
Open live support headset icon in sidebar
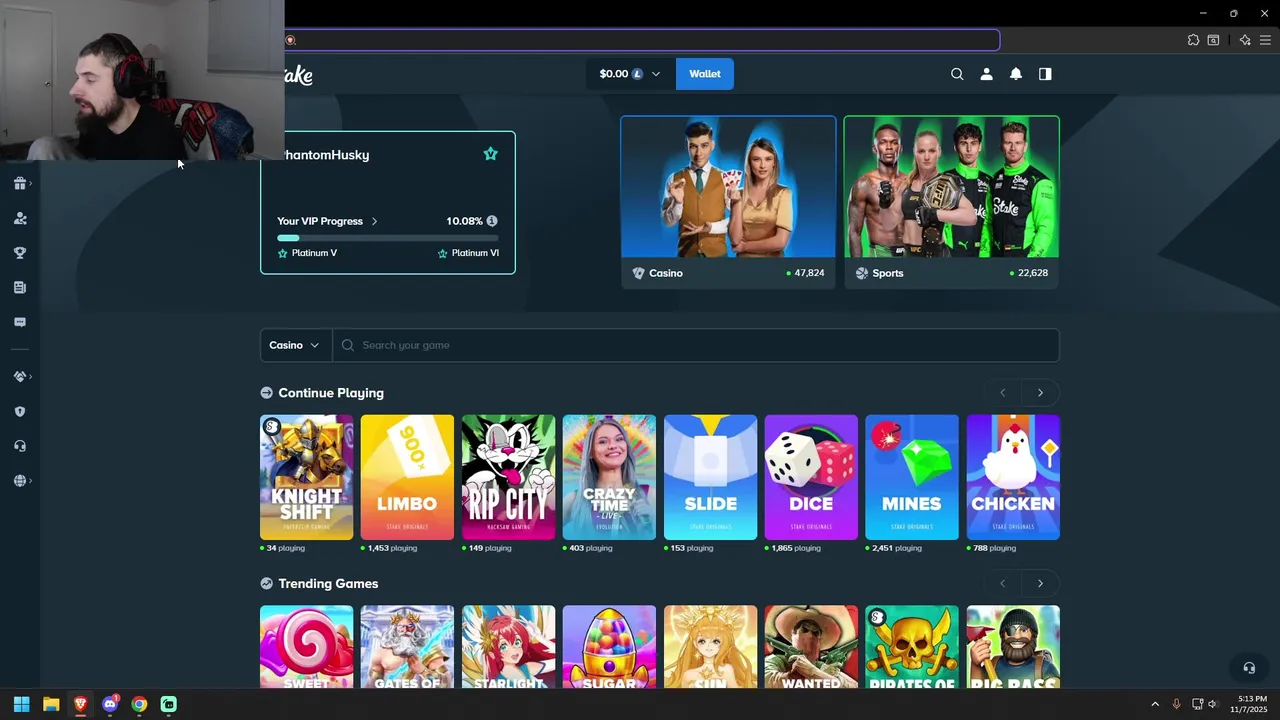click(x=19, y=446)
